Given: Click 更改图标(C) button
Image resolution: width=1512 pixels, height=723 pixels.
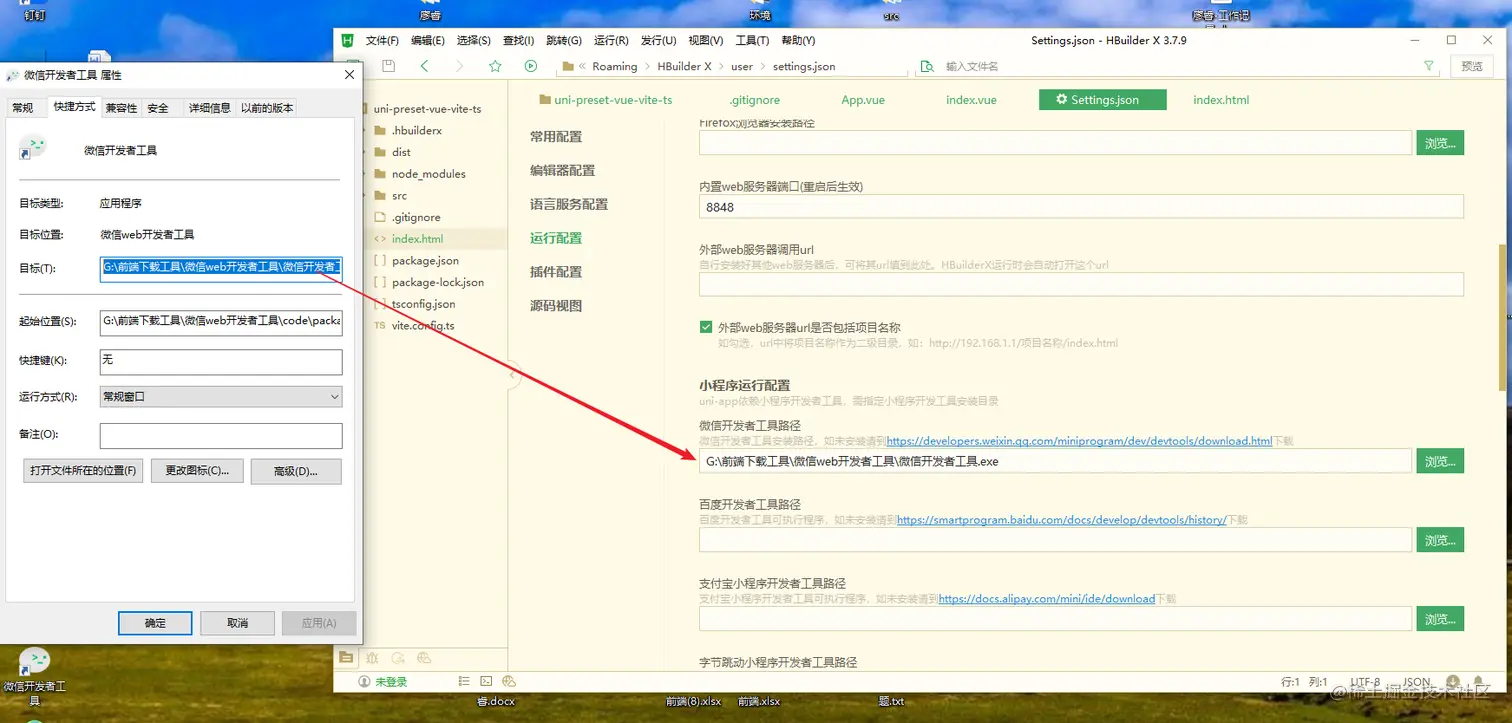Looking at the screenshot, I should point(197,471).
